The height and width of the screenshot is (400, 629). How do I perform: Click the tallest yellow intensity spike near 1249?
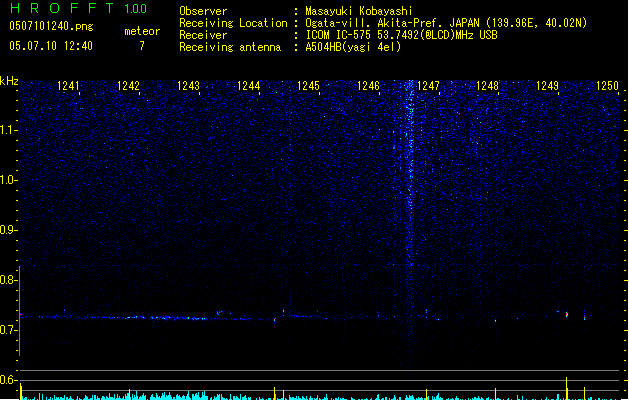(566, 388)
